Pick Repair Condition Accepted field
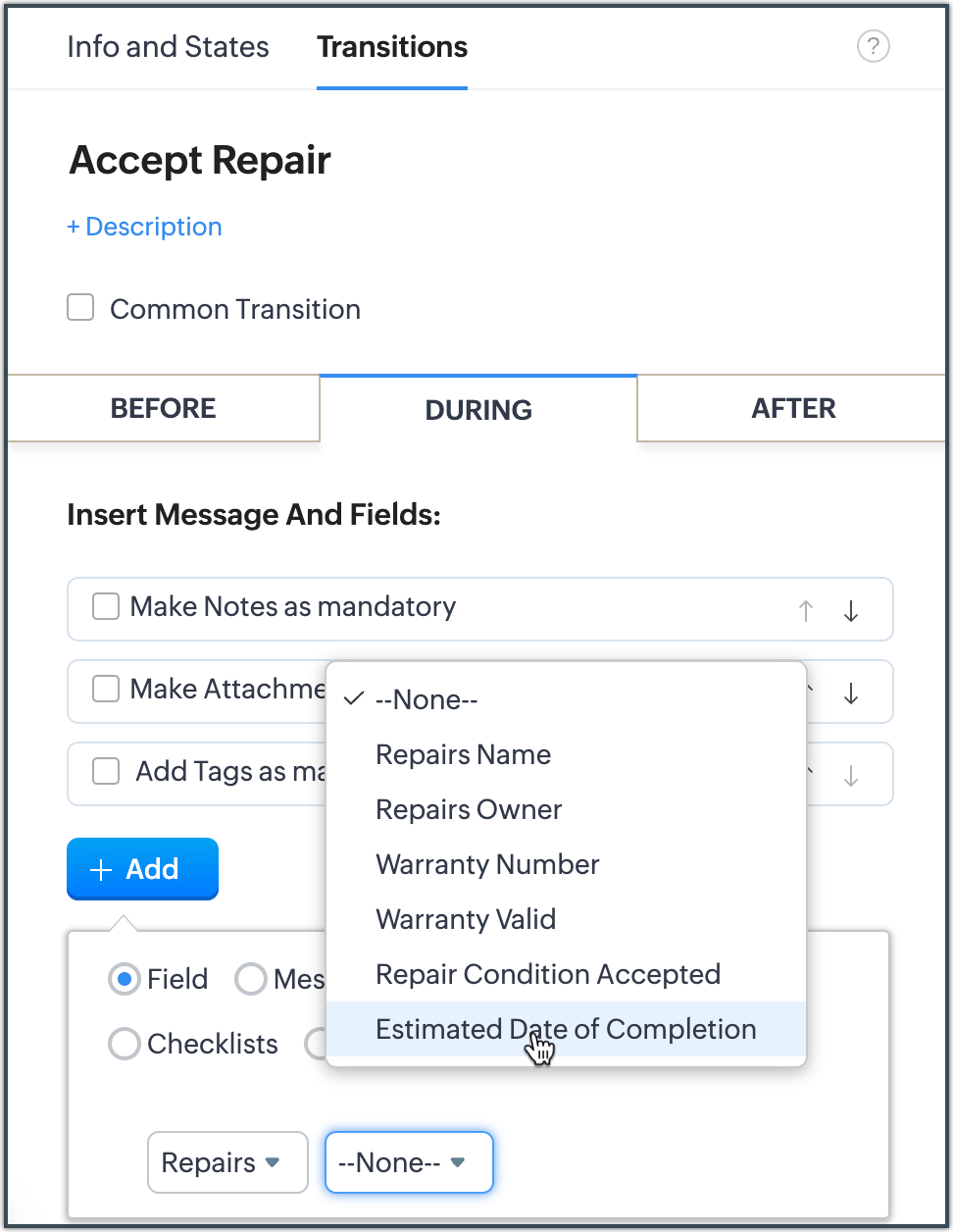This screenshot has width=953, height=1232. 548,974
